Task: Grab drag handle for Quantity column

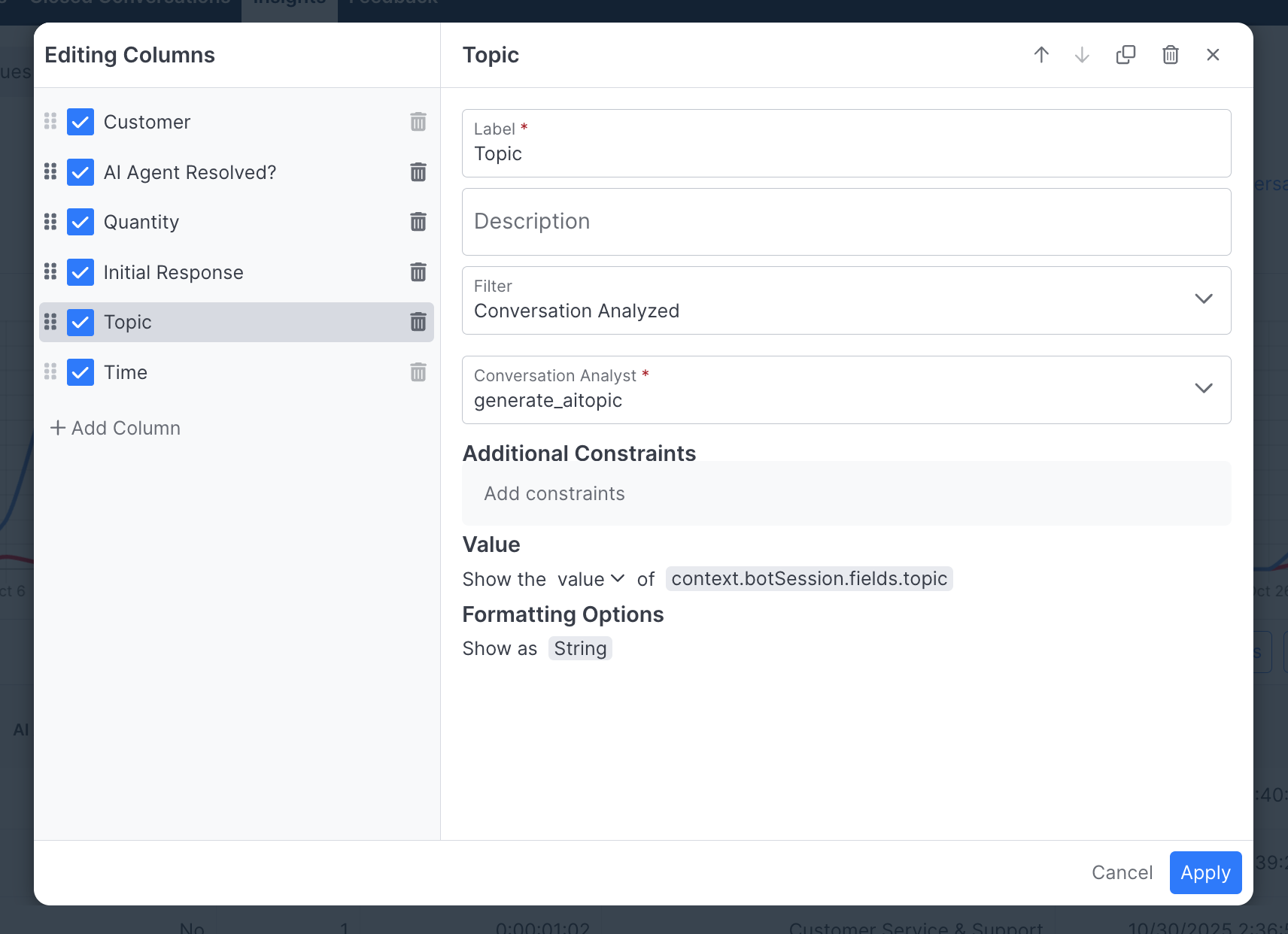Action: coord(50,222)
